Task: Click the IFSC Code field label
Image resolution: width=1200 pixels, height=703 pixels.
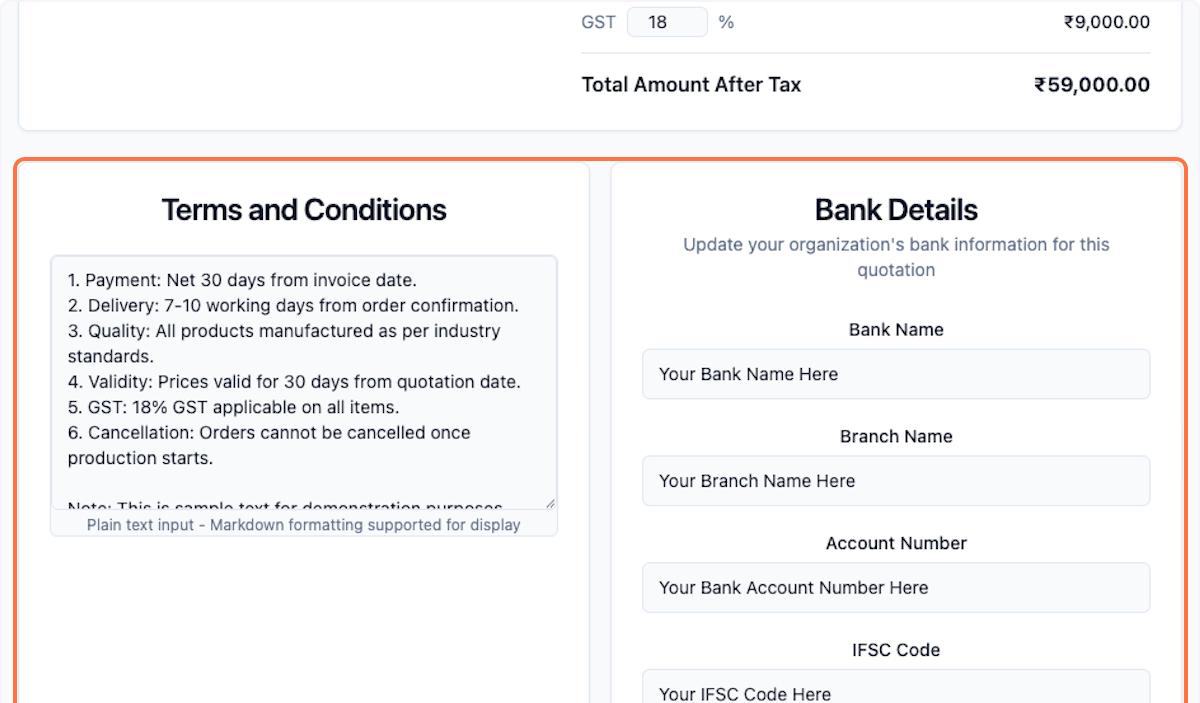Action: coord(896,649)
